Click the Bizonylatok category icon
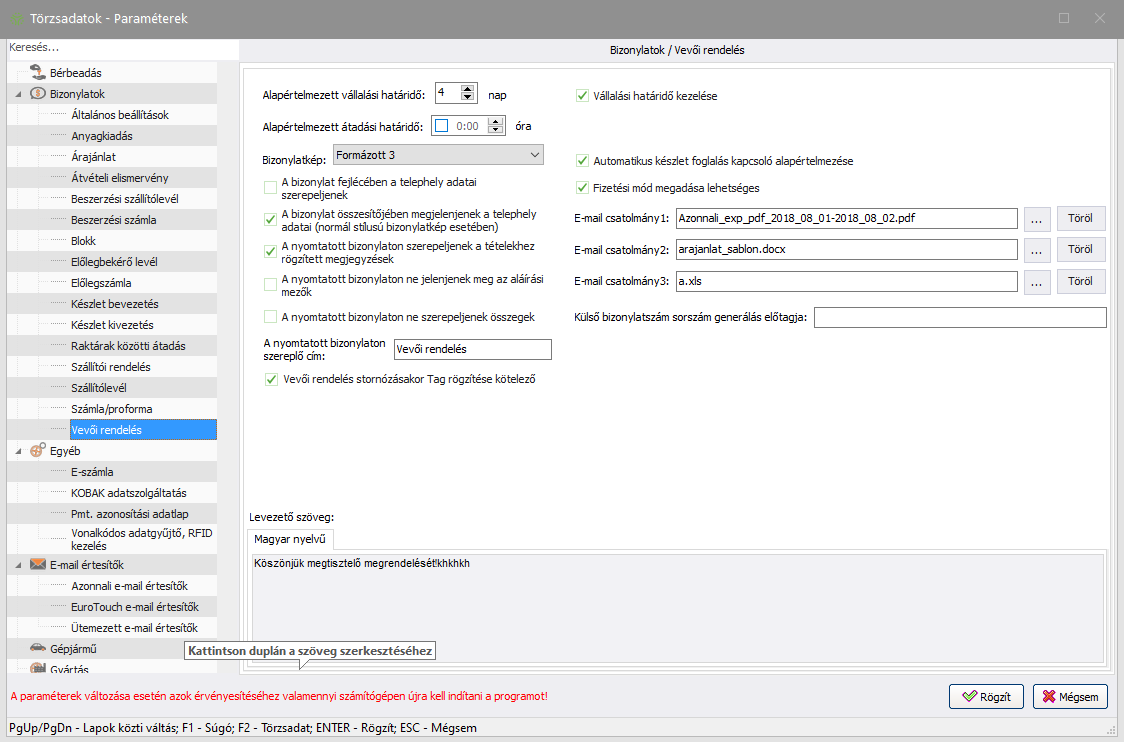Image resolution: width=1124 pixels, height=742 pixels. (x=38, y=94)
